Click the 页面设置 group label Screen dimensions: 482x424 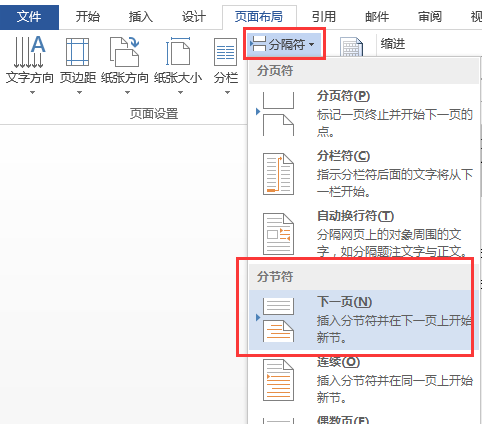pos(154,114)
